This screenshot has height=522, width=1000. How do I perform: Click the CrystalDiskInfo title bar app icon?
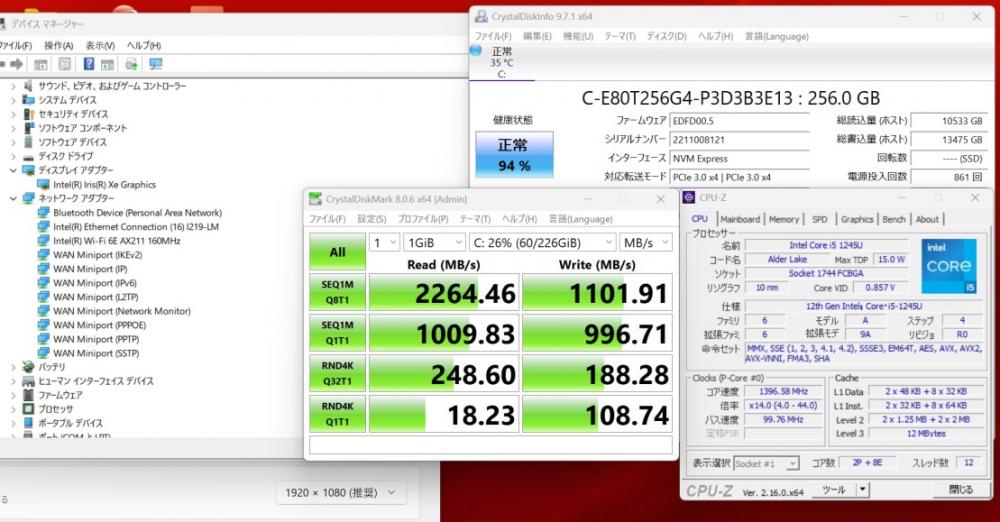(481, 17)
